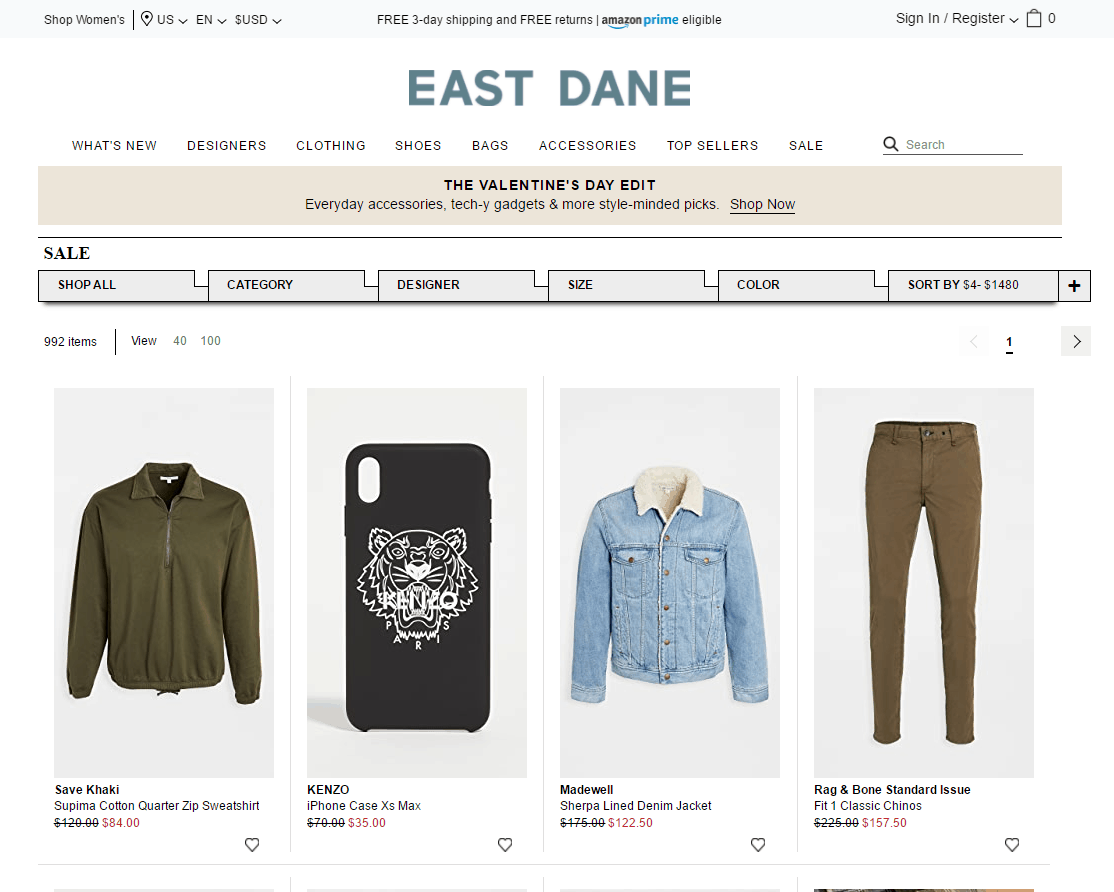Click the $35.00 sale price
Viewport: 1114px width, 892px height.
[367, 823]
